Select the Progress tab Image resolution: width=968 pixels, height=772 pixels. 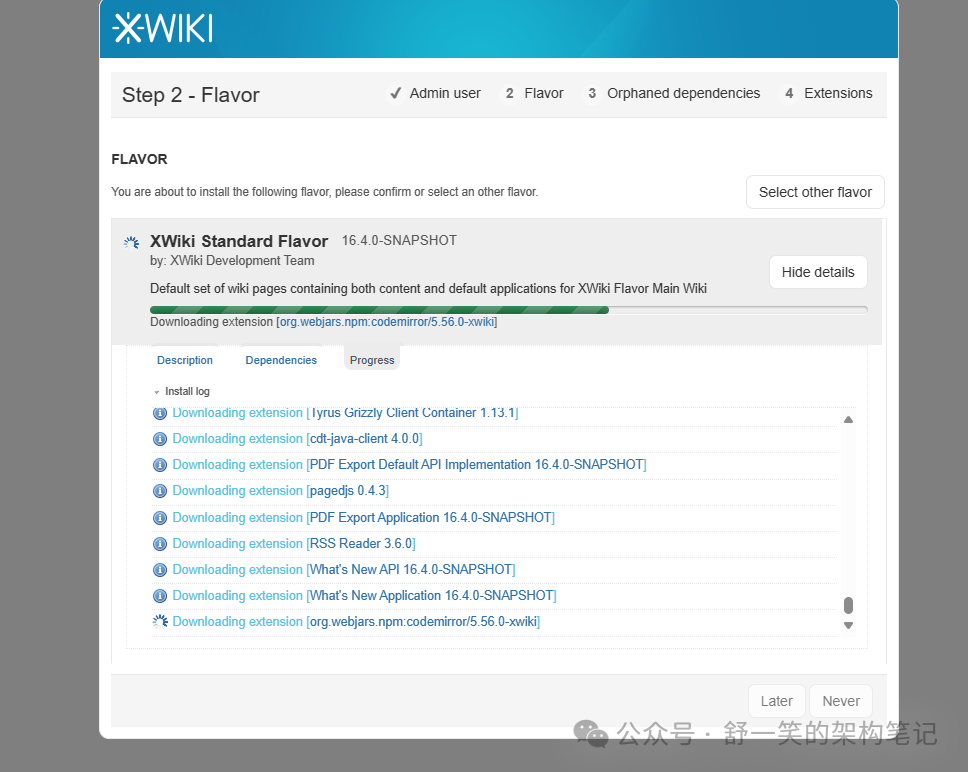tap(372, 360)
